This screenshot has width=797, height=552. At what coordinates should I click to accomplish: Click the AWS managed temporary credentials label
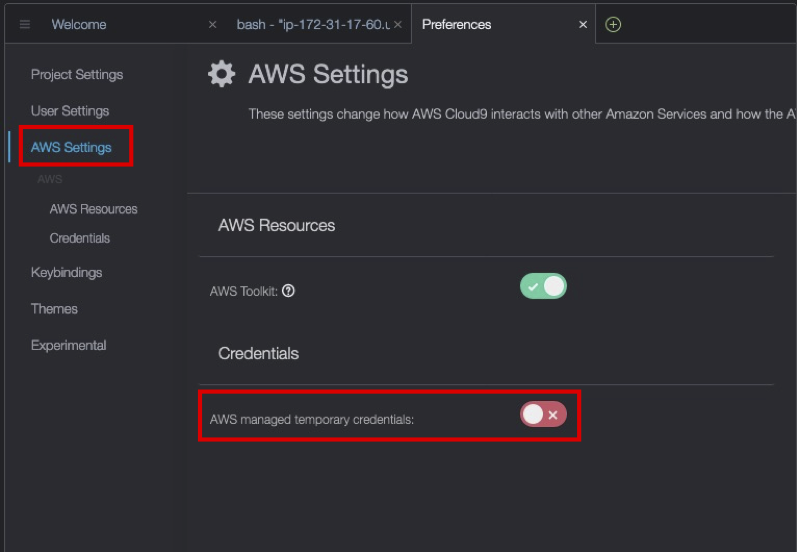coord(312,419)
